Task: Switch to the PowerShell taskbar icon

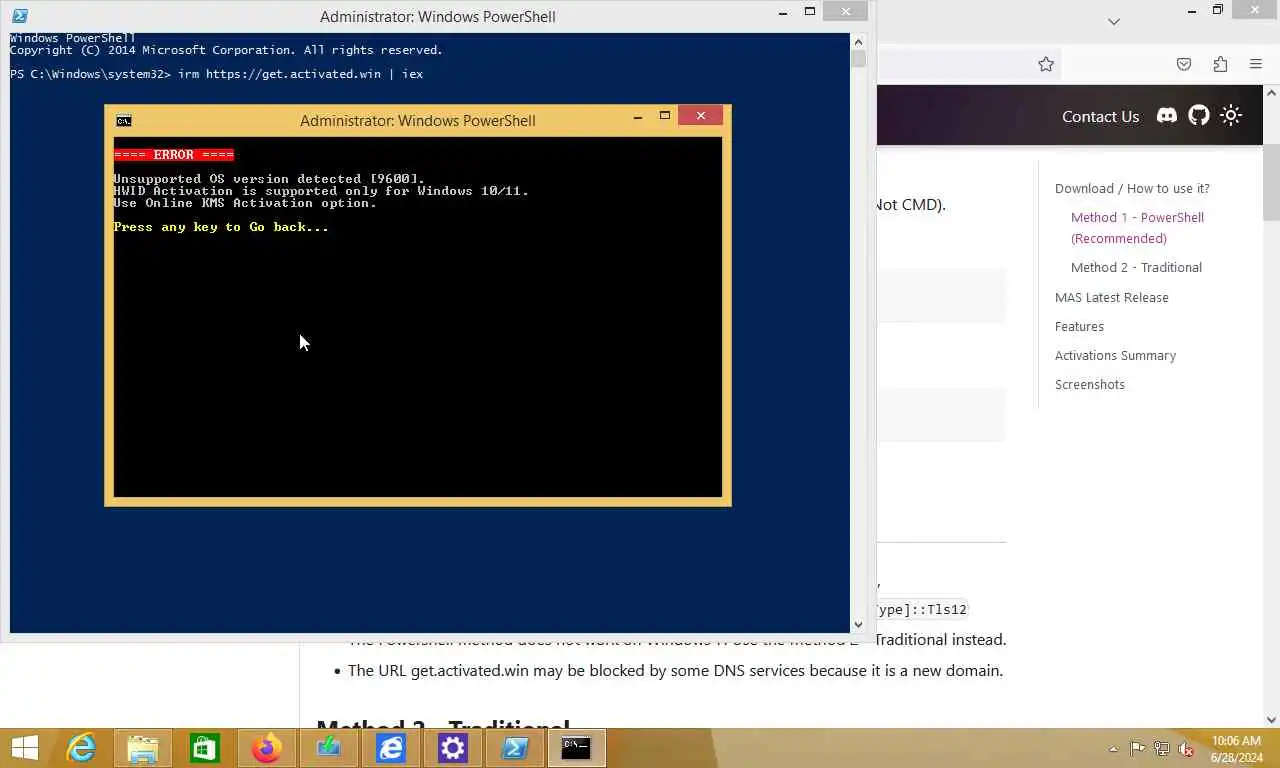Action: pos(515,748)
